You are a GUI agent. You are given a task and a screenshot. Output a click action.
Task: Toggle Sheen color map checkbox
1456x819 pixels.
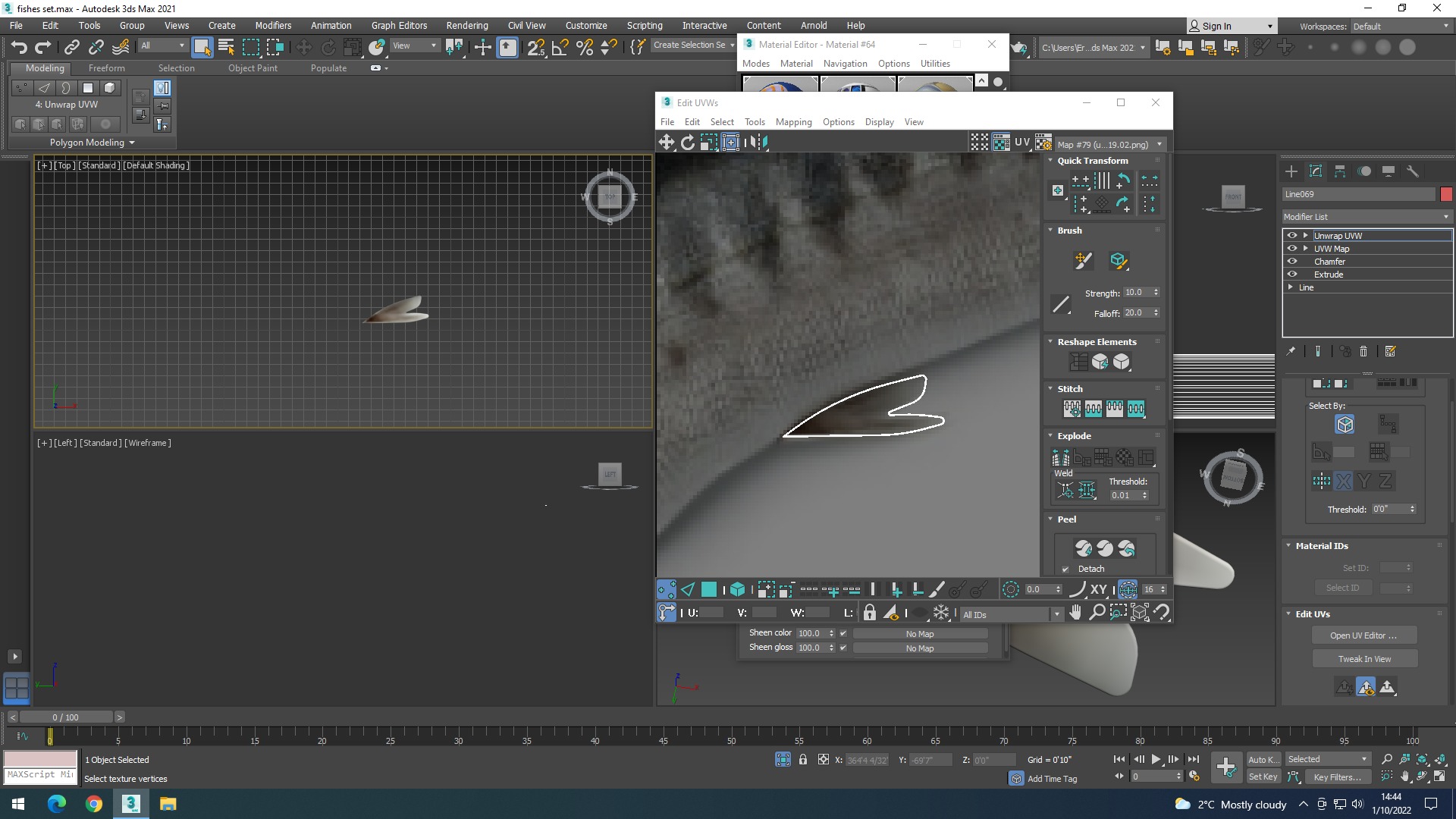(843, 633)
